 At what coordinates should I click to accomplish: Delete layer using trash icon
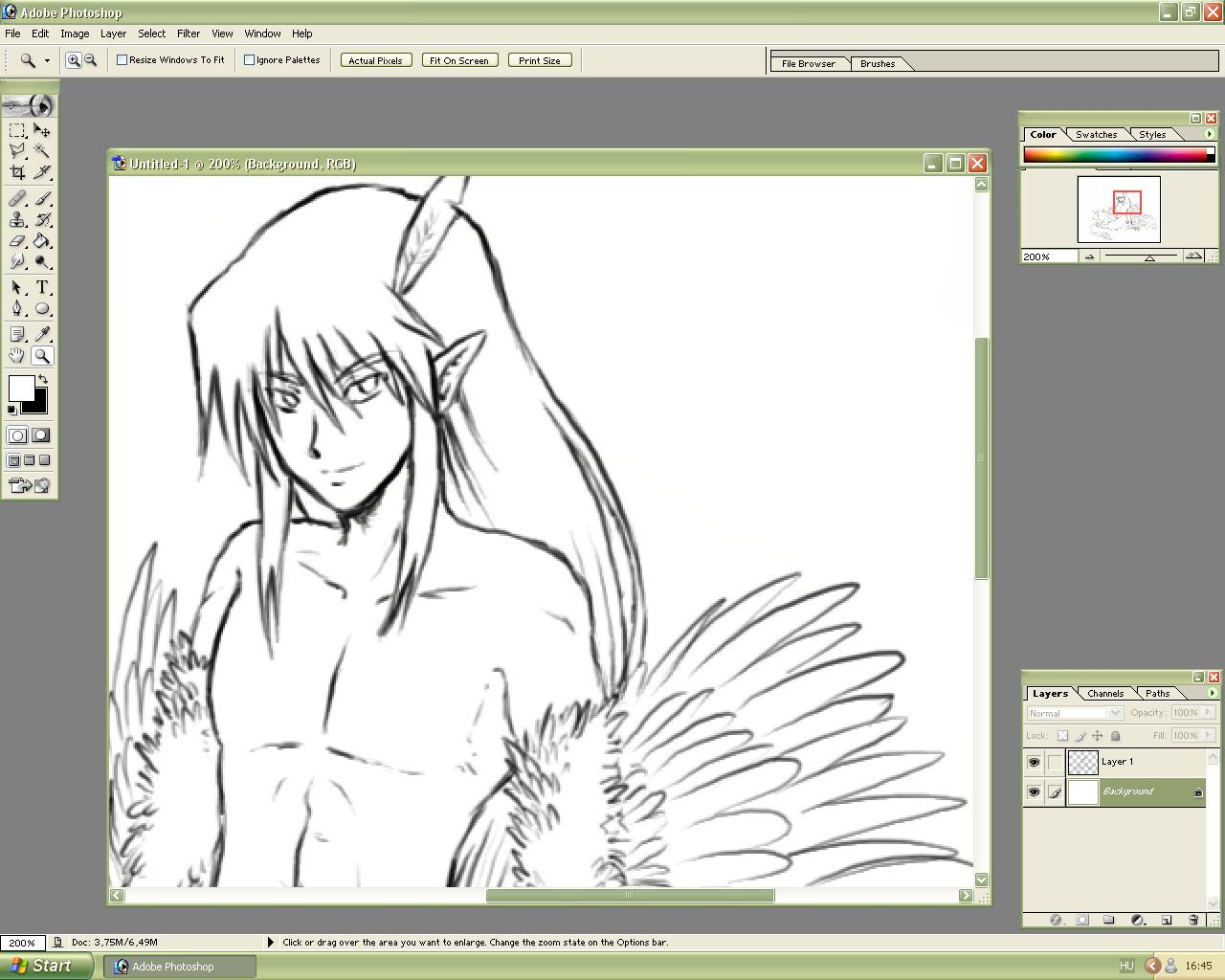click(x=1193, y=920)
